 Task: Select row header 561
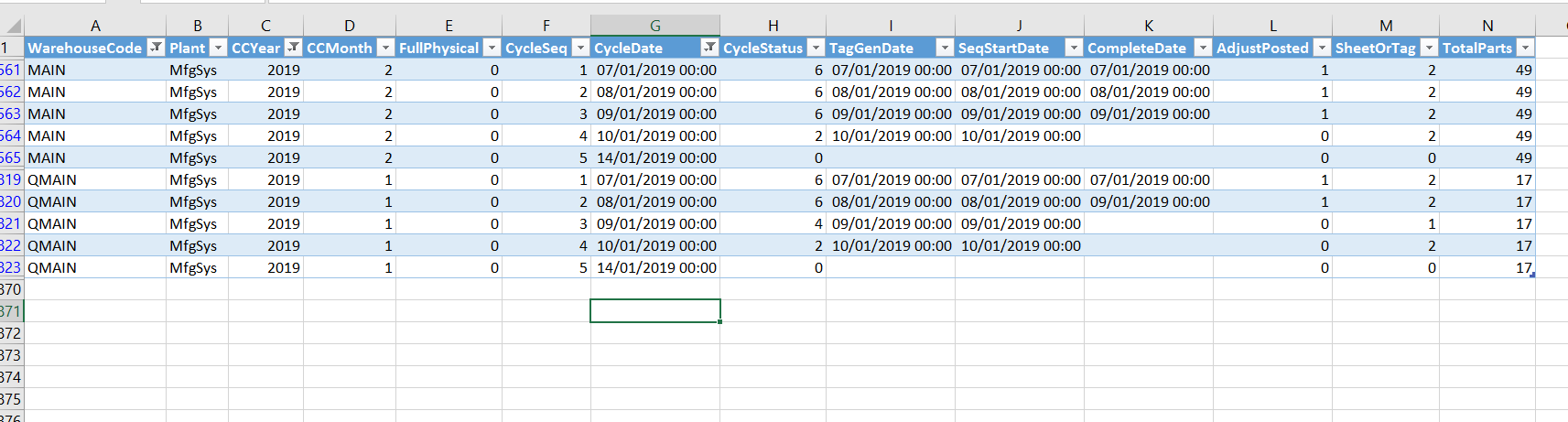[x=11, y=70]
